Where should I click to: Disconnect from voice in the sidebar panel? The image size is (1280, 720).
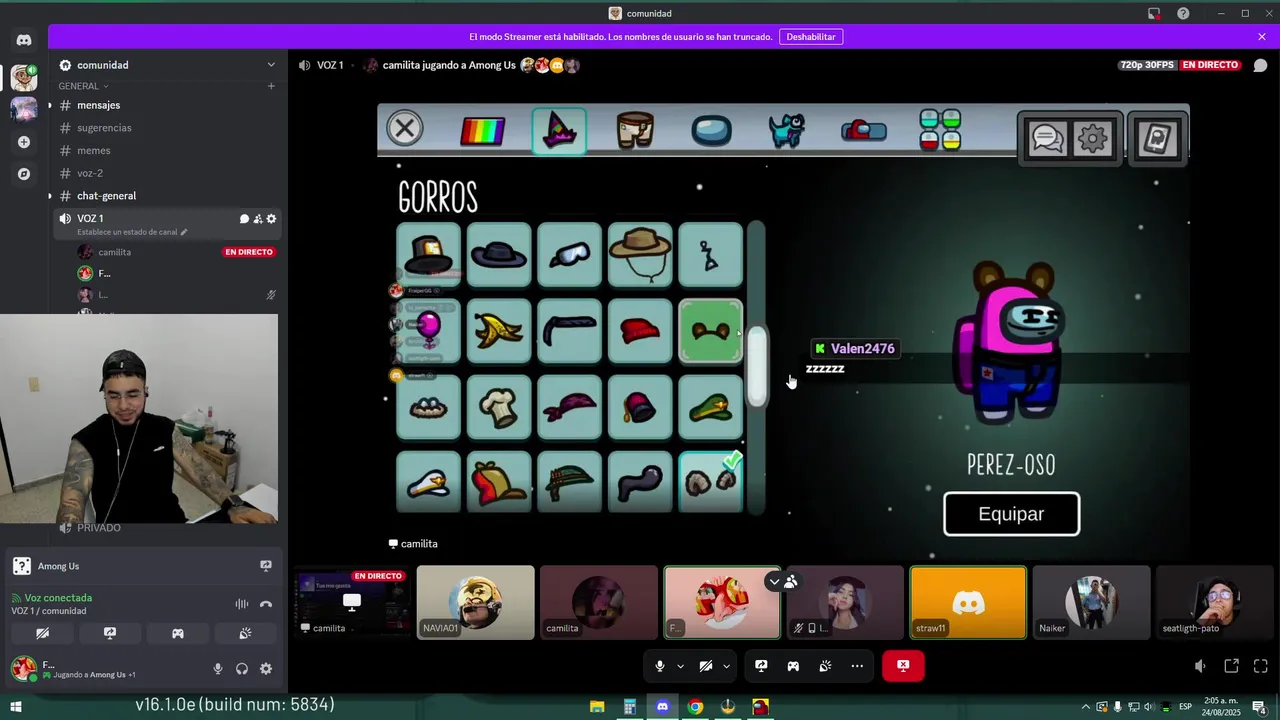point(266,604)
